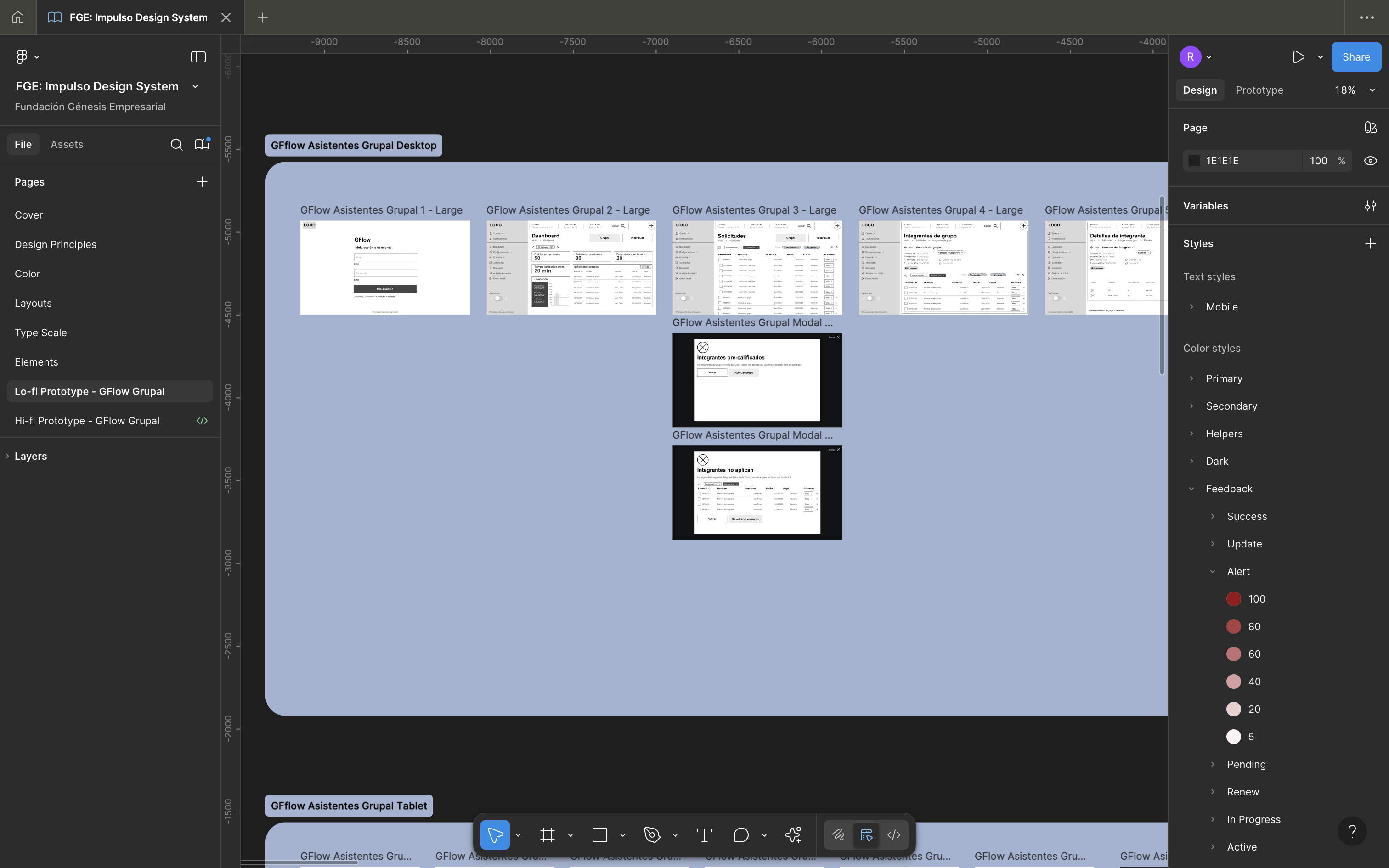
Task: Select the Pen tool
Action: (652, 835)
